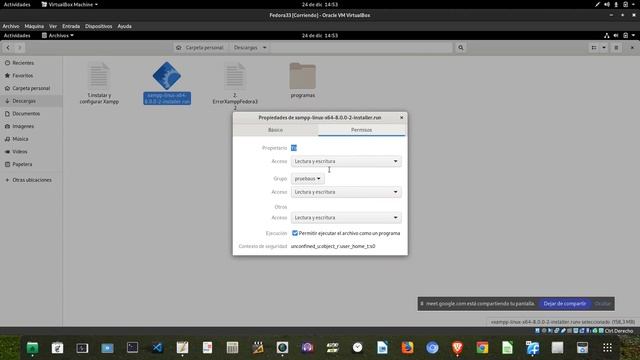Open the headphones audio app in dock
Screen dimensions: 640x360
(x=307, y=347)
